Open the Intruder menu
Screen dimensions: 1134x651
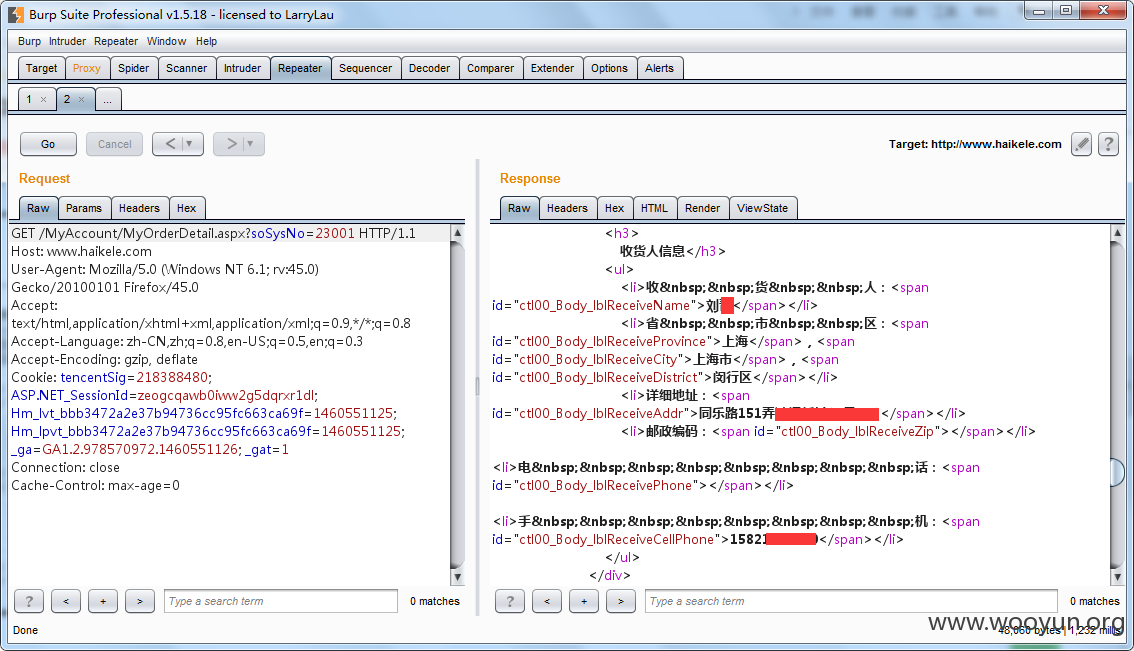(67, 41)
